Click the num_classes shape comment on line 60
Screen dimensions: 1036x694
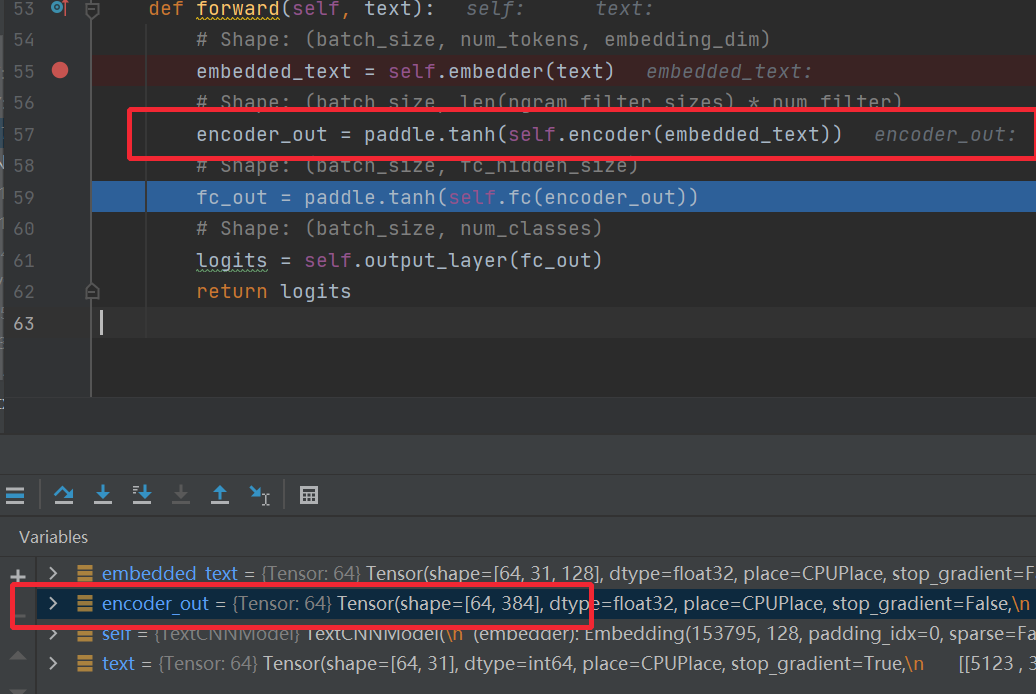point(399,229)
